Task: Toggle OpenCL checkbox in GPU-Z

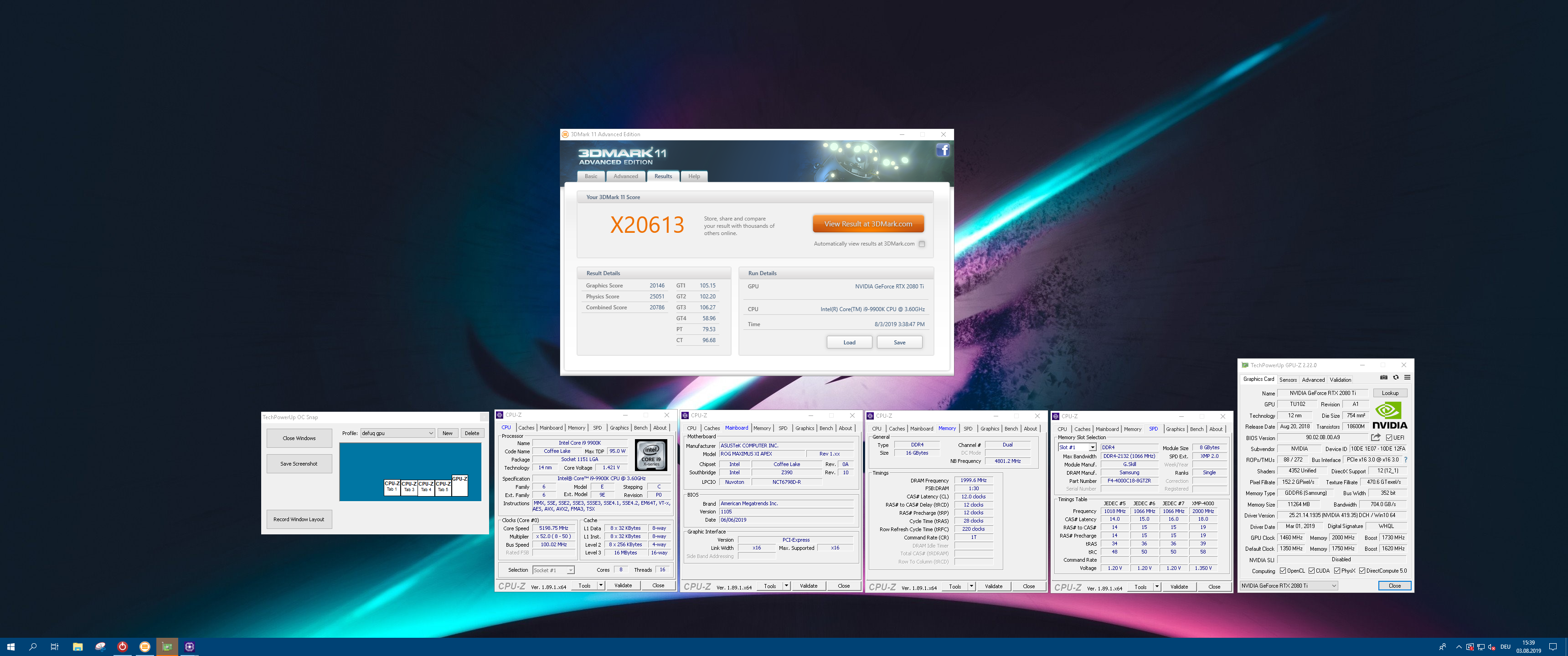Action: click(x=1283, y=571)
